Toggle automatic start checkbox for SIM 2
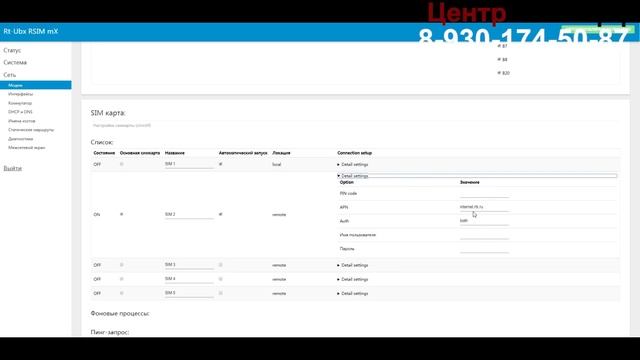Screen dimensions: 640x360 [221, 214]
